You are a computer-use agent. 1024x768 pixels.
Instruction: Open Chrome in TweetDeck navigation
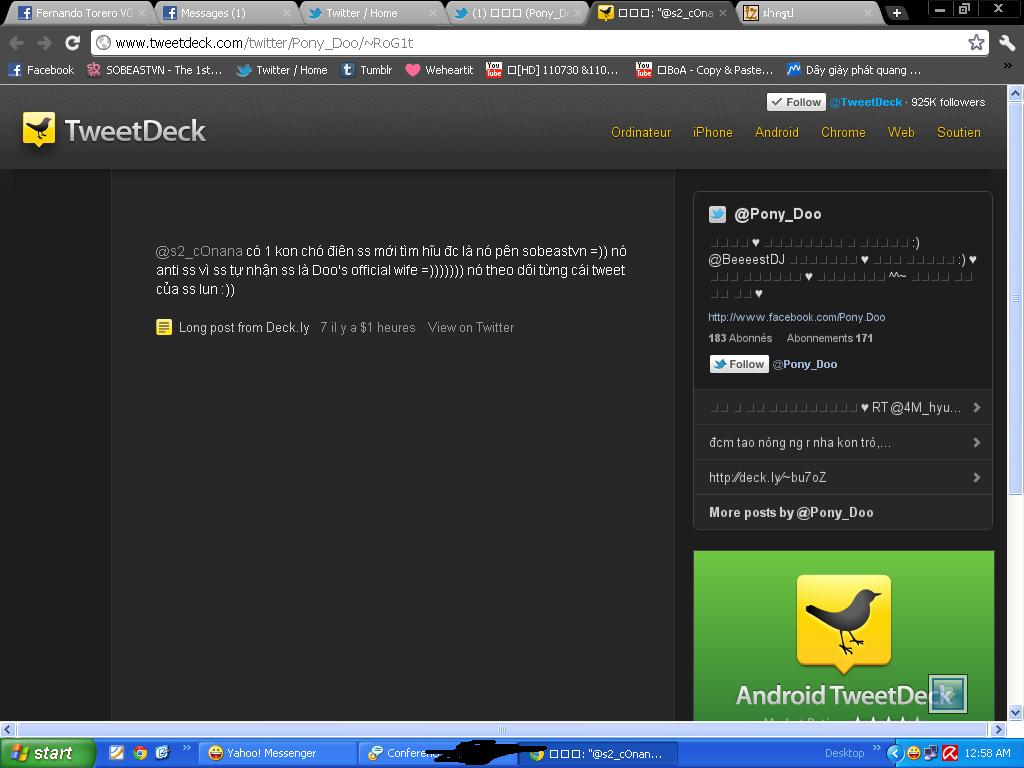[x=843, y=133]
